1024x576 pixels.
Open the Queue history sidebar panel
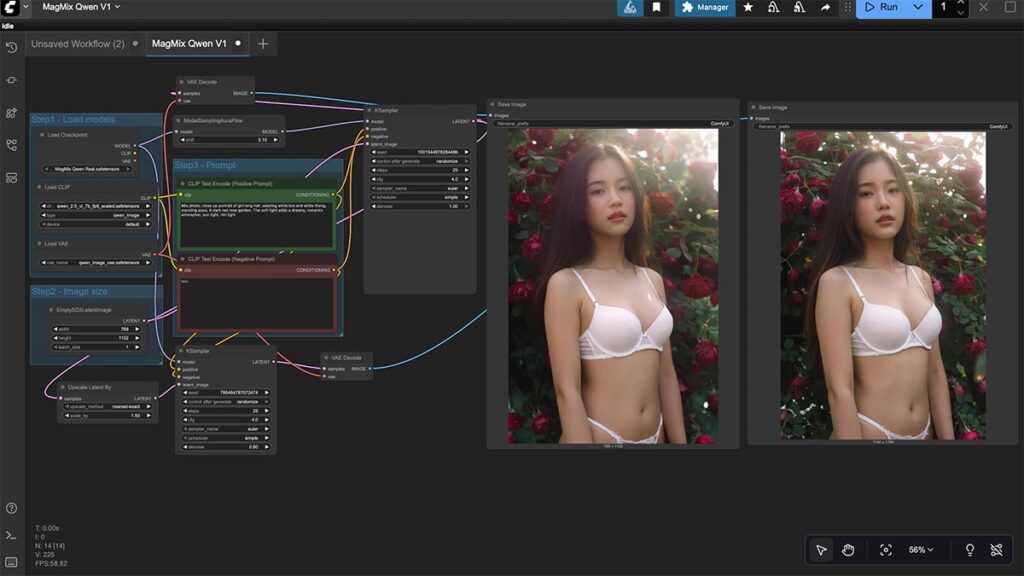coord(11,47)
